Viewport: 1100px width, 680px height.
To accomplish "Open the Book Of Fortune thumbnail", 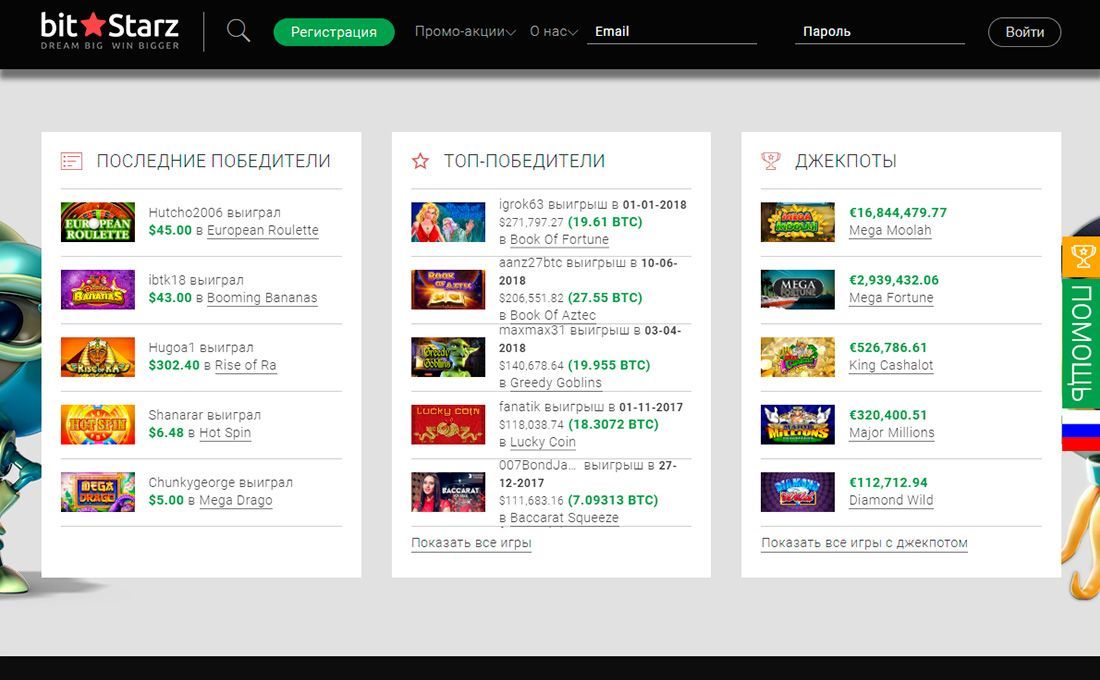I will 448,222.
